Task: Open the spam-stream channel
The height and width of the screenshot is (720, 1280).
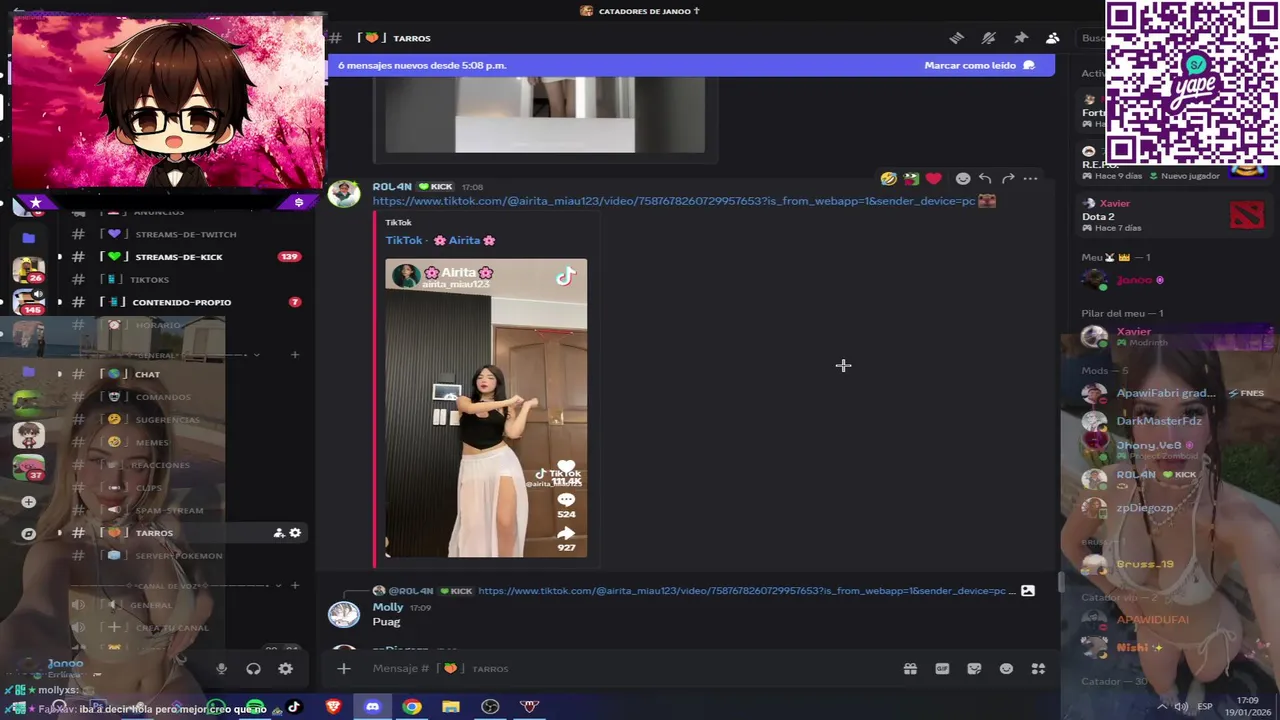Action: (x=185, y=510)
